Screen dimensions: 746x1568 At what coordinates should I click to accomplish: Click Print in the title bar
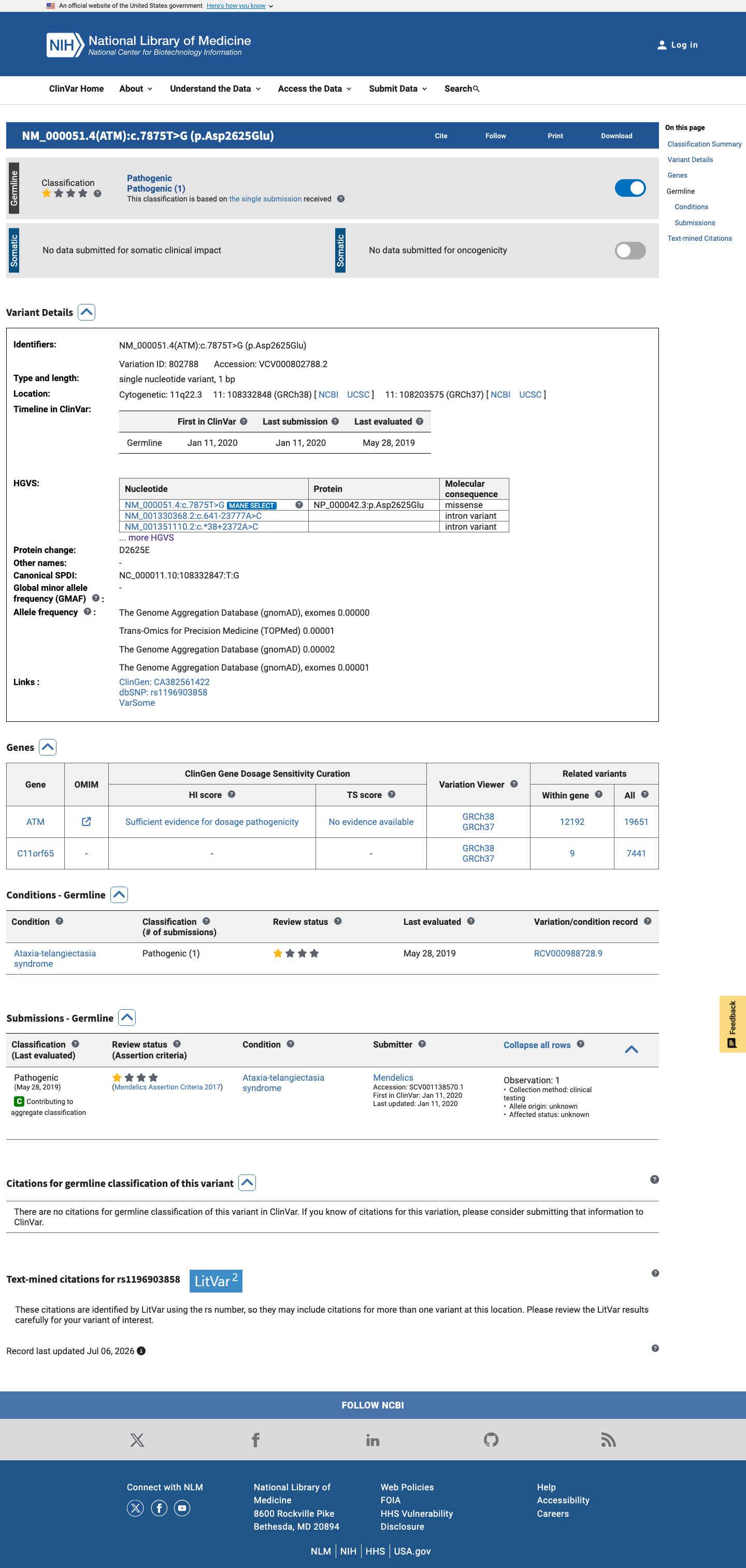tap(555, 136)
